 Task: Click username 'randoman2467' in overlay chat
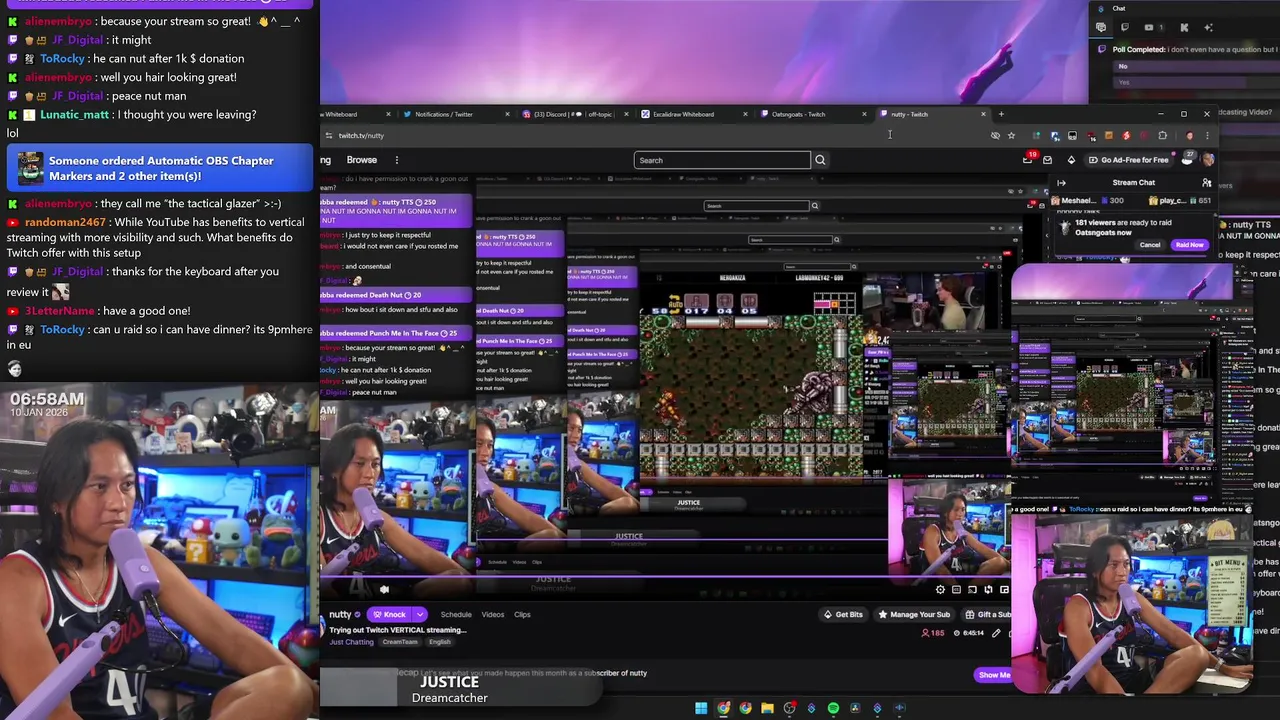point(67,222)
